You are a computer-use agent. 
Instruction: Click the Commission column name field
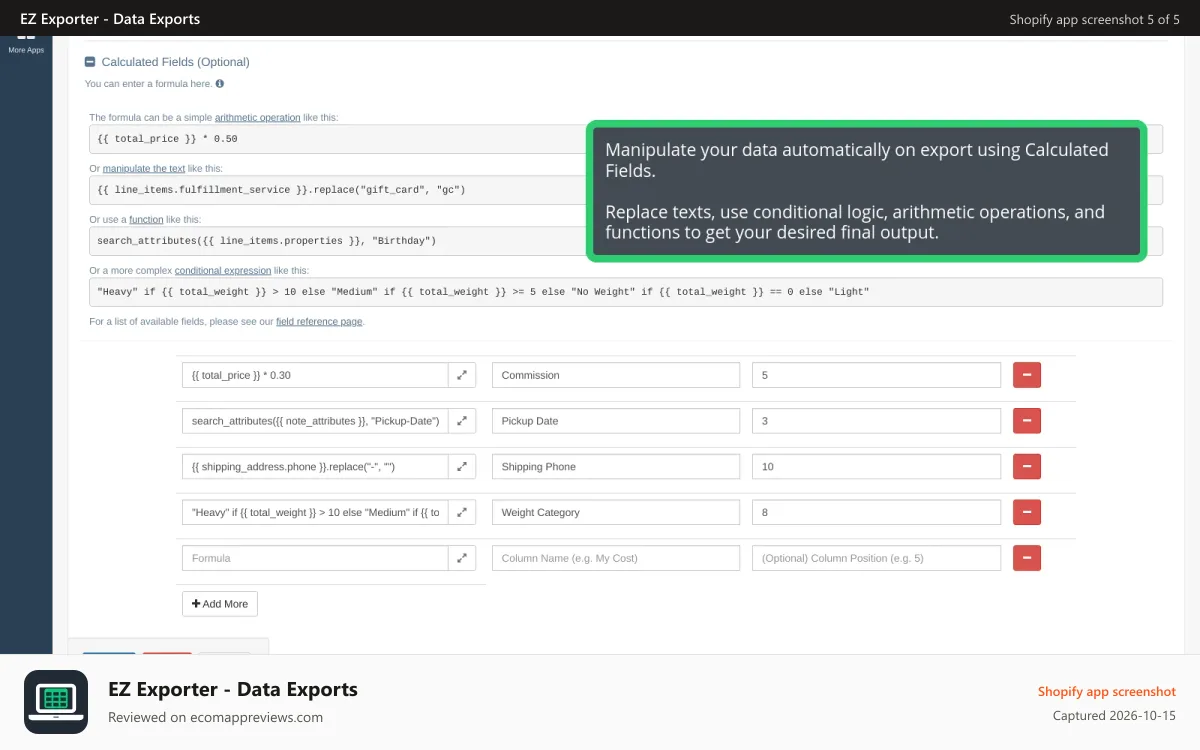click(x=616, y=375)
